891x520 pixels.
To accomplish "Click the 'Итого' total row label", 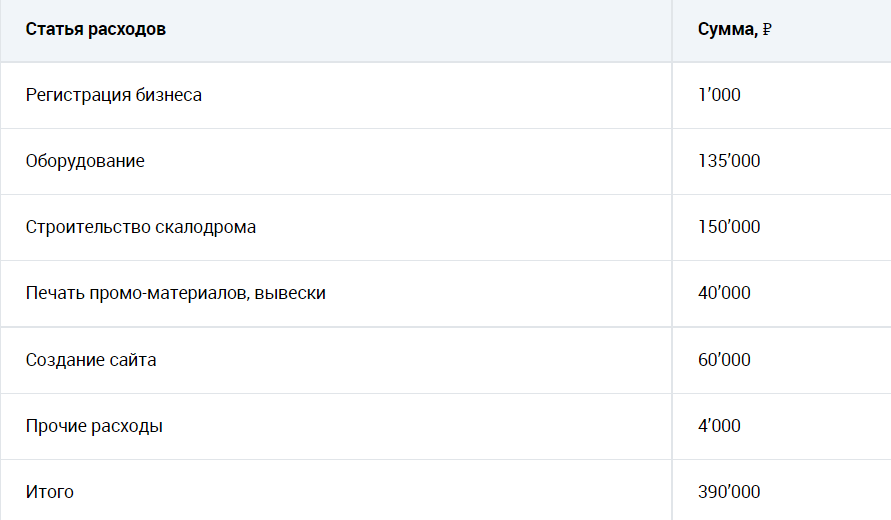I will (x=49, y=492).
